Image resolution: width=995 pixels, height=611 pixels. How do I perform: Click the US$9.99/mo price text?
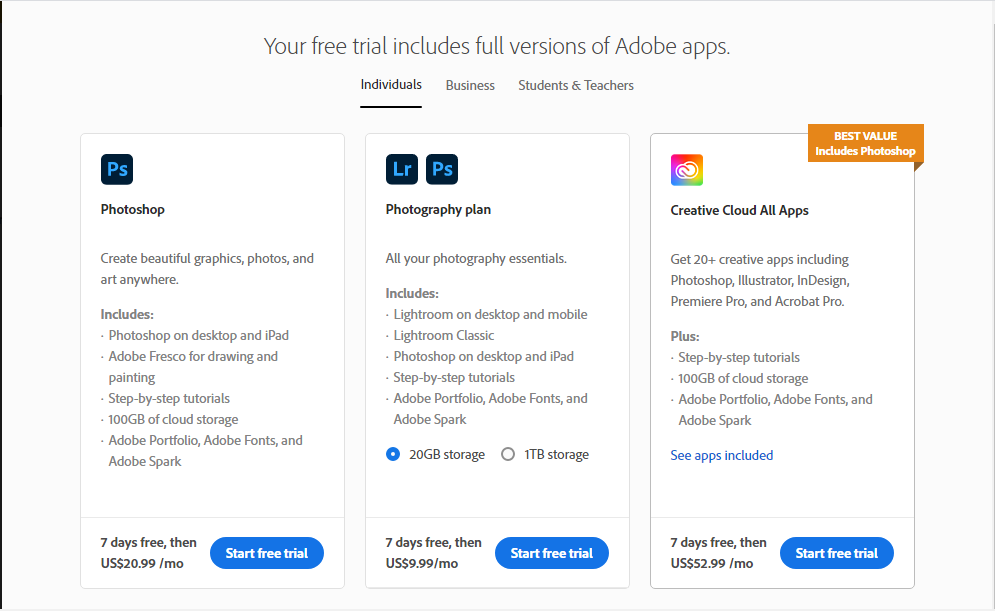tap(422, 563)
